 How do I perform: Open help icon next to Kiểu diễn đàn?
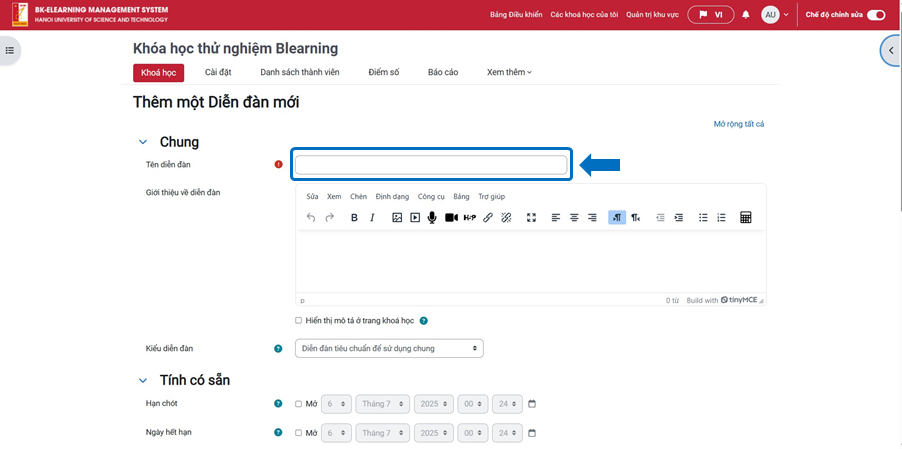[x=278, y=348]
